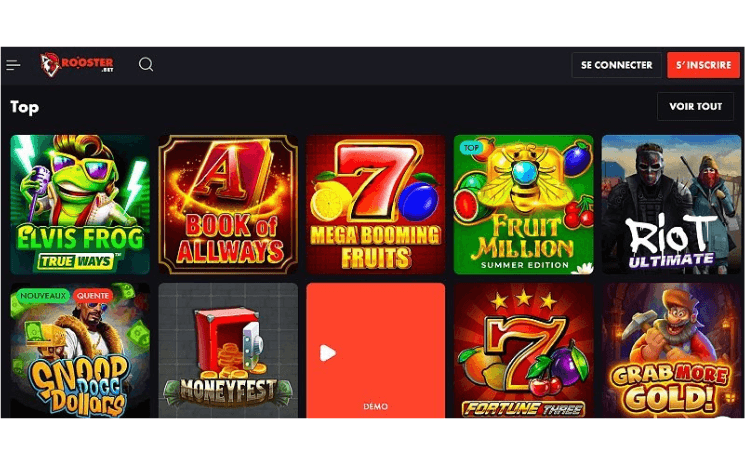Image resolution: width=745 pixels, height=465 pixels.
Task: Click the play icon on demo tile
Action: pyautogui.click(x=328, y=353)
